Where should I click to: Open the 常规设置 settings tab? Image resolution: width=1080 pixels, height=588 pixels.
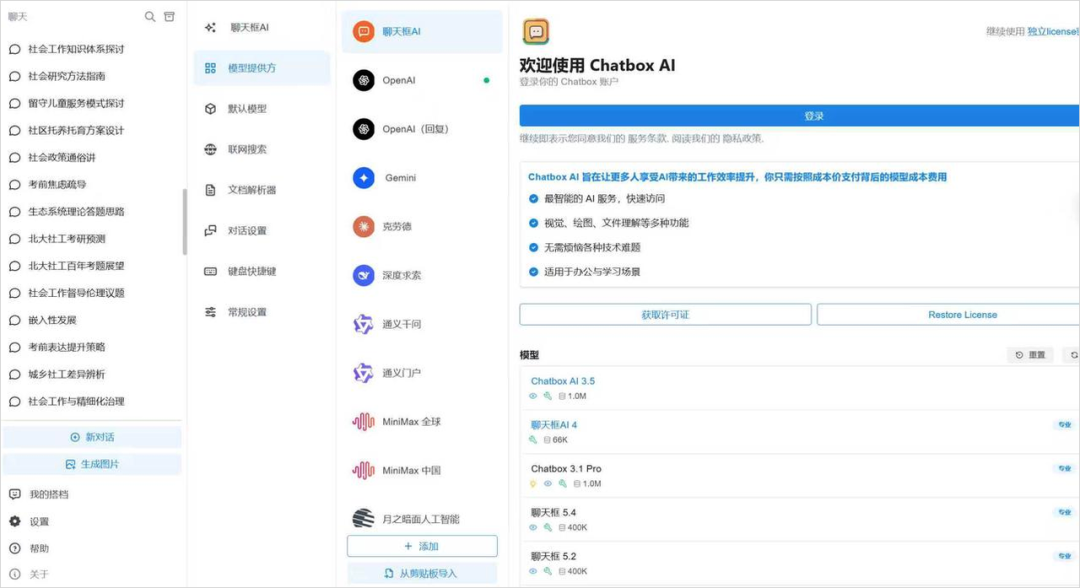click(x=262, y=312)
